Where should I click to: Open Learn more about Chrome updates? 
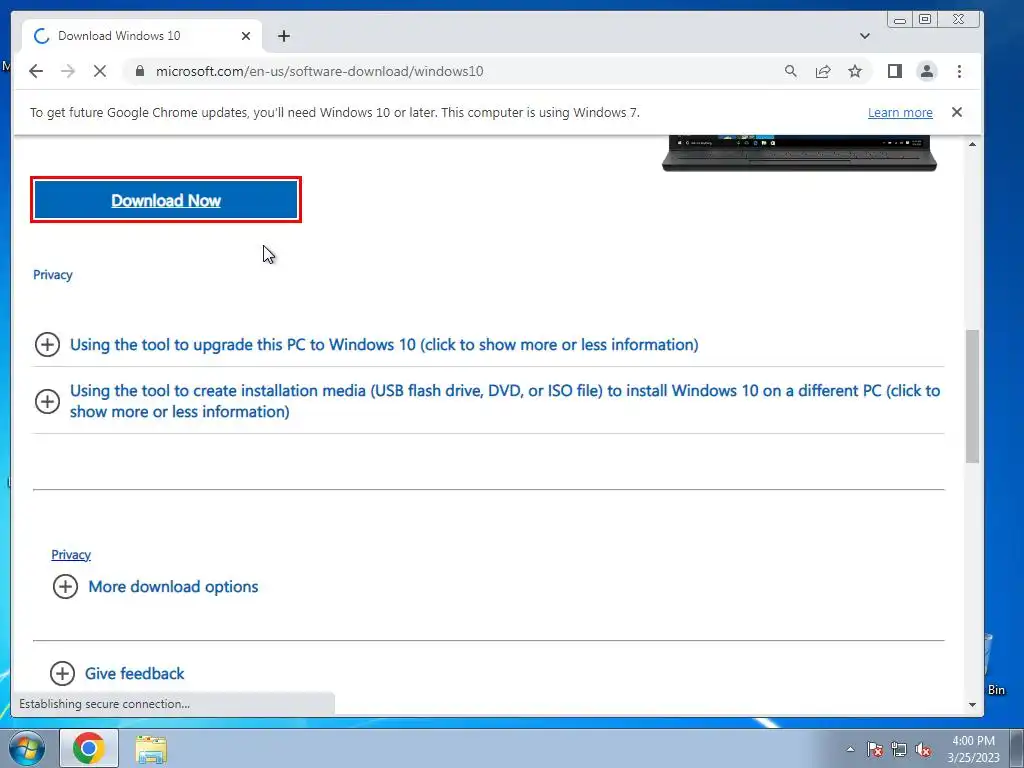900,112
